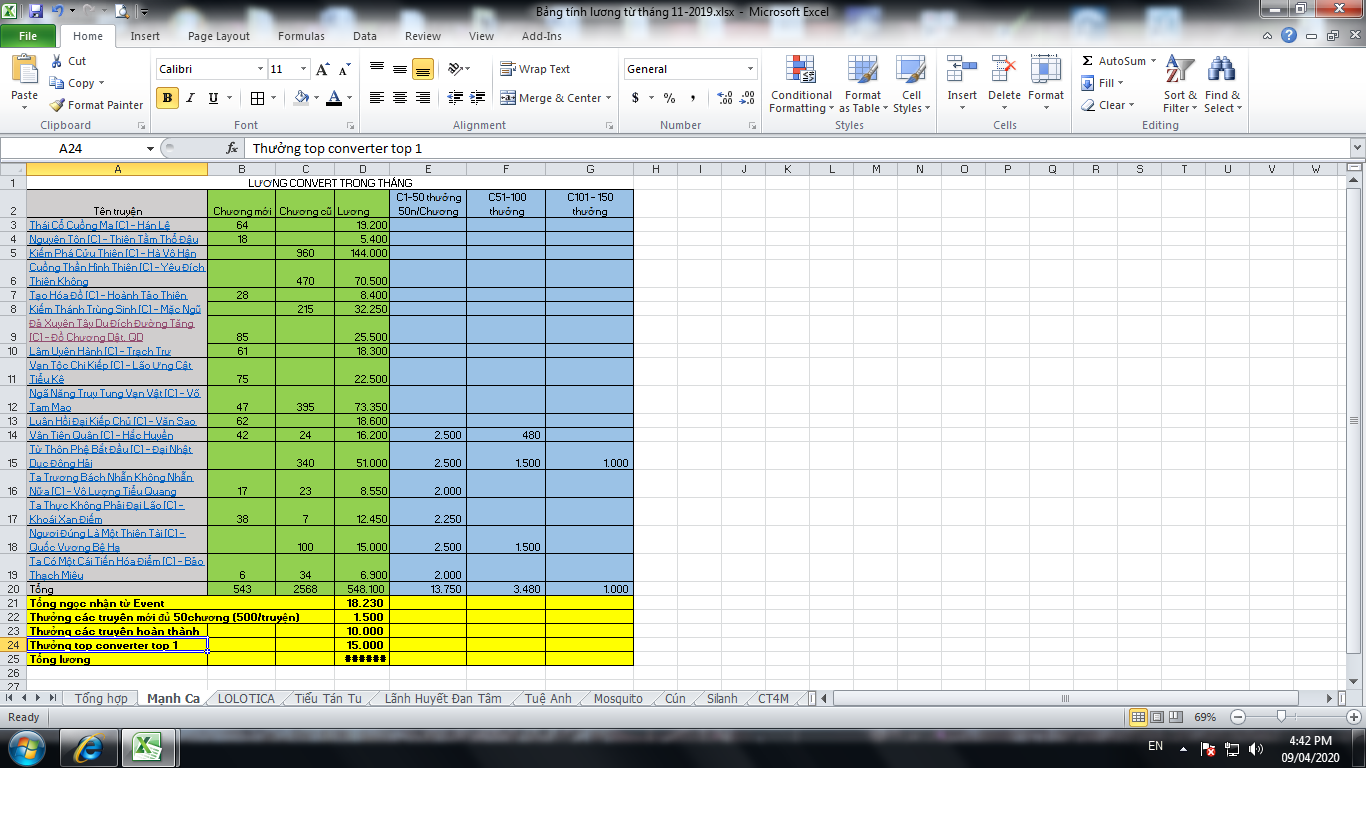Click the zoom slider handle
The width and height of the screenshot is (1366, 828).
[x=1281, y=717]
